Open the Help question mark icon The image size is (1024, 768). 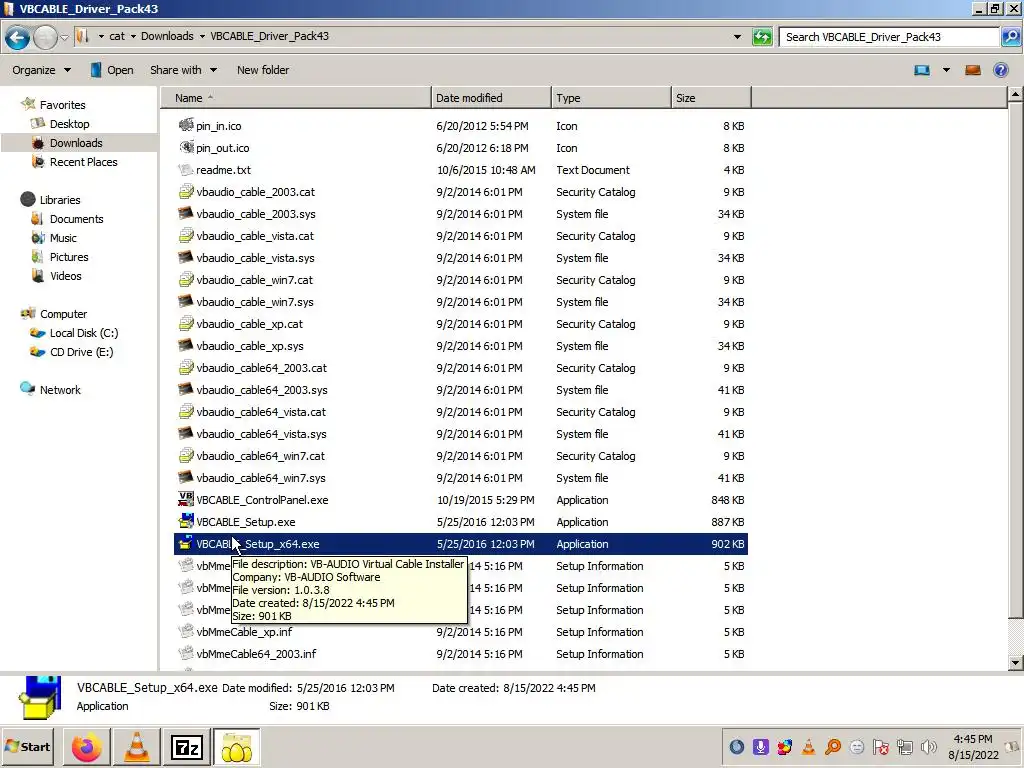click(1000, 70)
